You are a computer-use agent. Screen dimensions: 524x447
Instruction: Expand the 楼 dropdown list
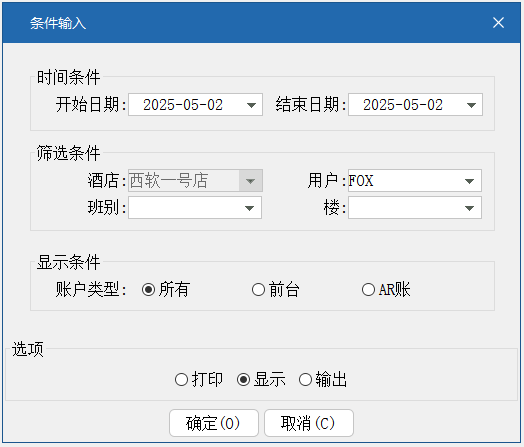(x=470, y=208)
